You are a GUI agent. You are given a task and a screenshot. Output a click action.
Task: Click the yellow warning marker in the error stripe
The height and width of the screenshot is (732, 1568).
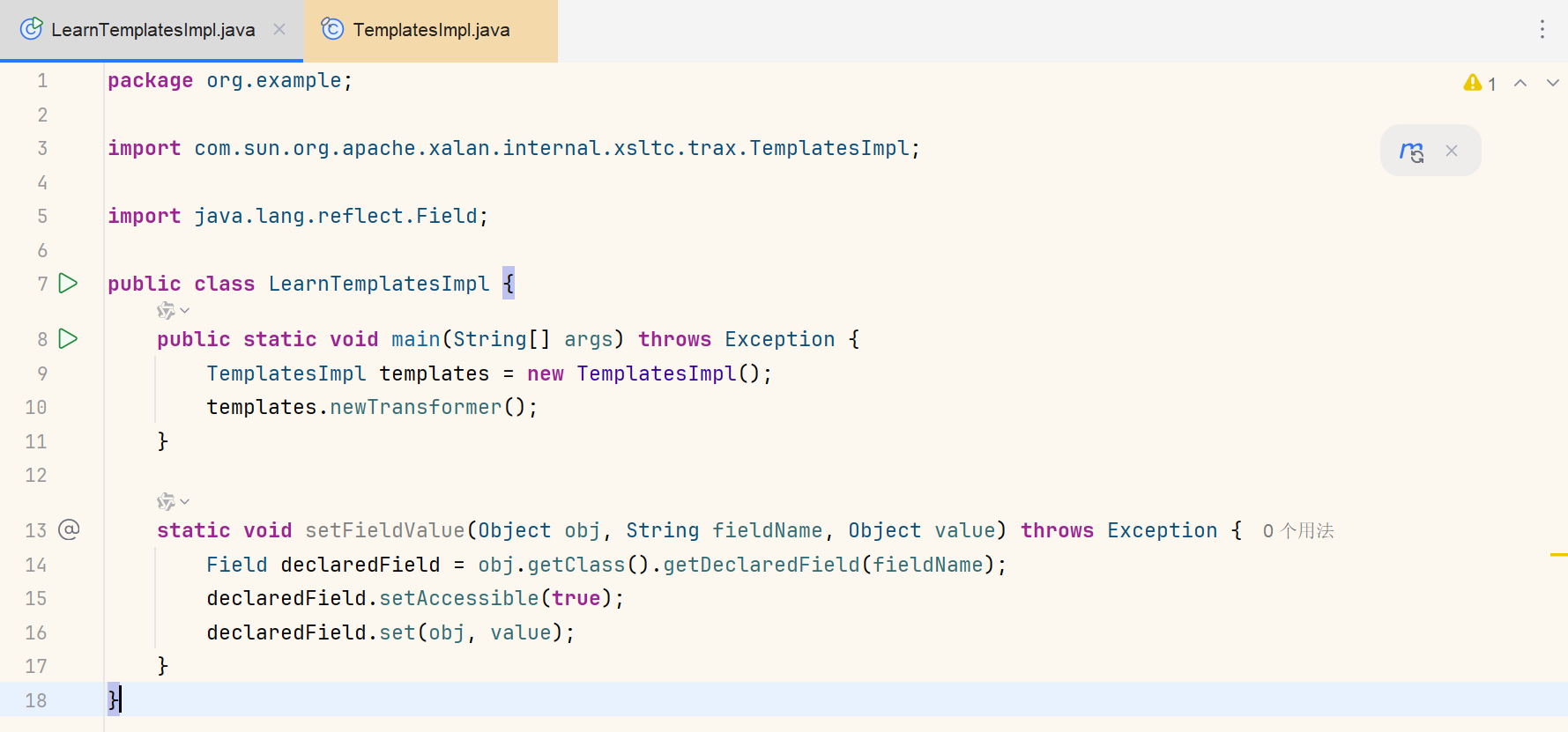click(1558, 555)
